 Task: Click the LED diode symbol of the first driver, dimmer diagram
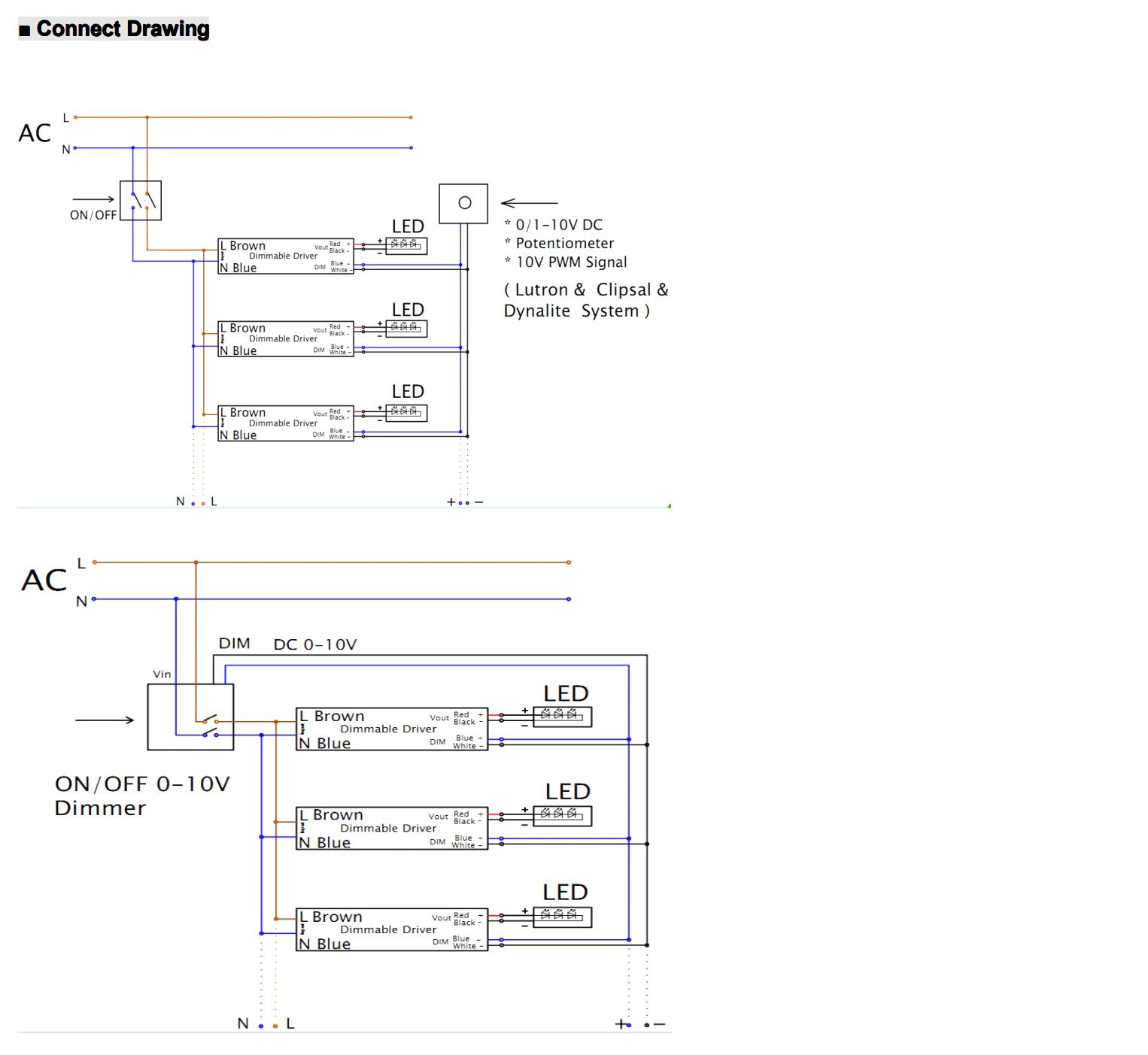(563, 717)
